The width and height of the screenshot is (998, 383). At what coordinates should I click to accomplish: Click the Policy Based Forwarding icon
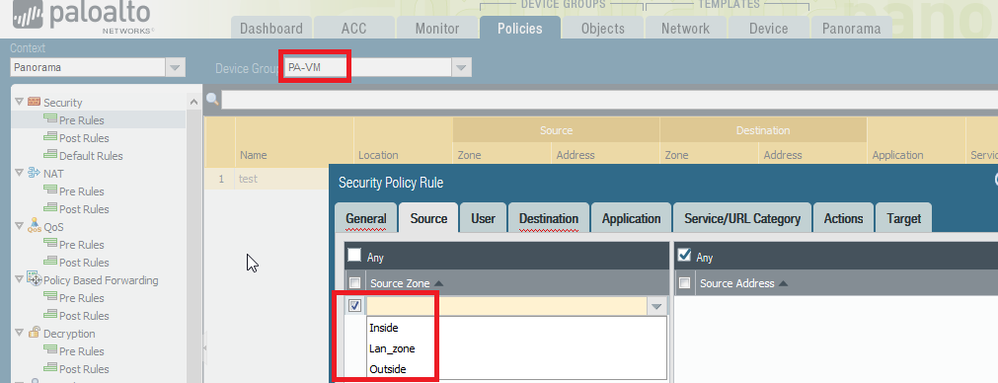coord(34,279)
